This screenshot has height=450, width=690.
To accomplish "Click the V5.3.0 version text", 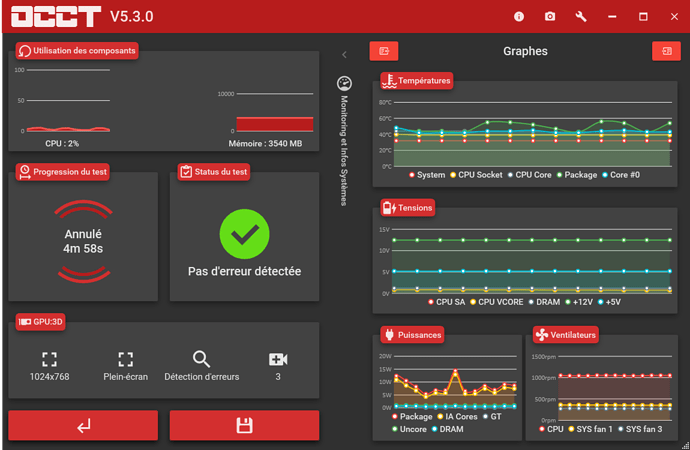I will click(132, 17).
